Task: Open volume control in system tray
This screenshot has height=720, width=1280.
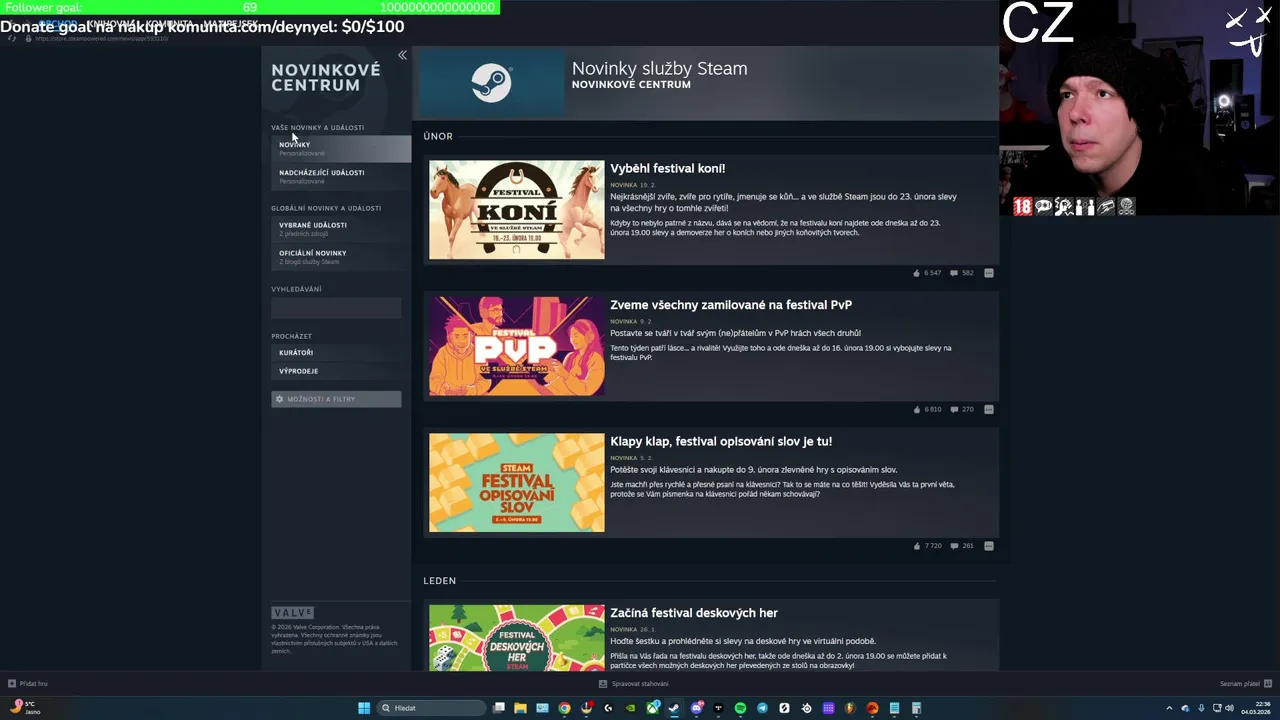Action: tap(1229, 708)
